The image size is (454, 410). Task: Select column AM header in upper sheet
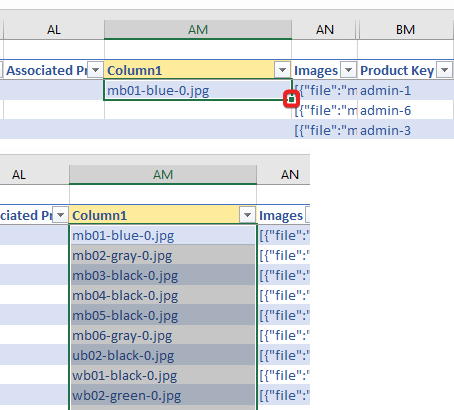pyautogui.click(x=198, y=30)
